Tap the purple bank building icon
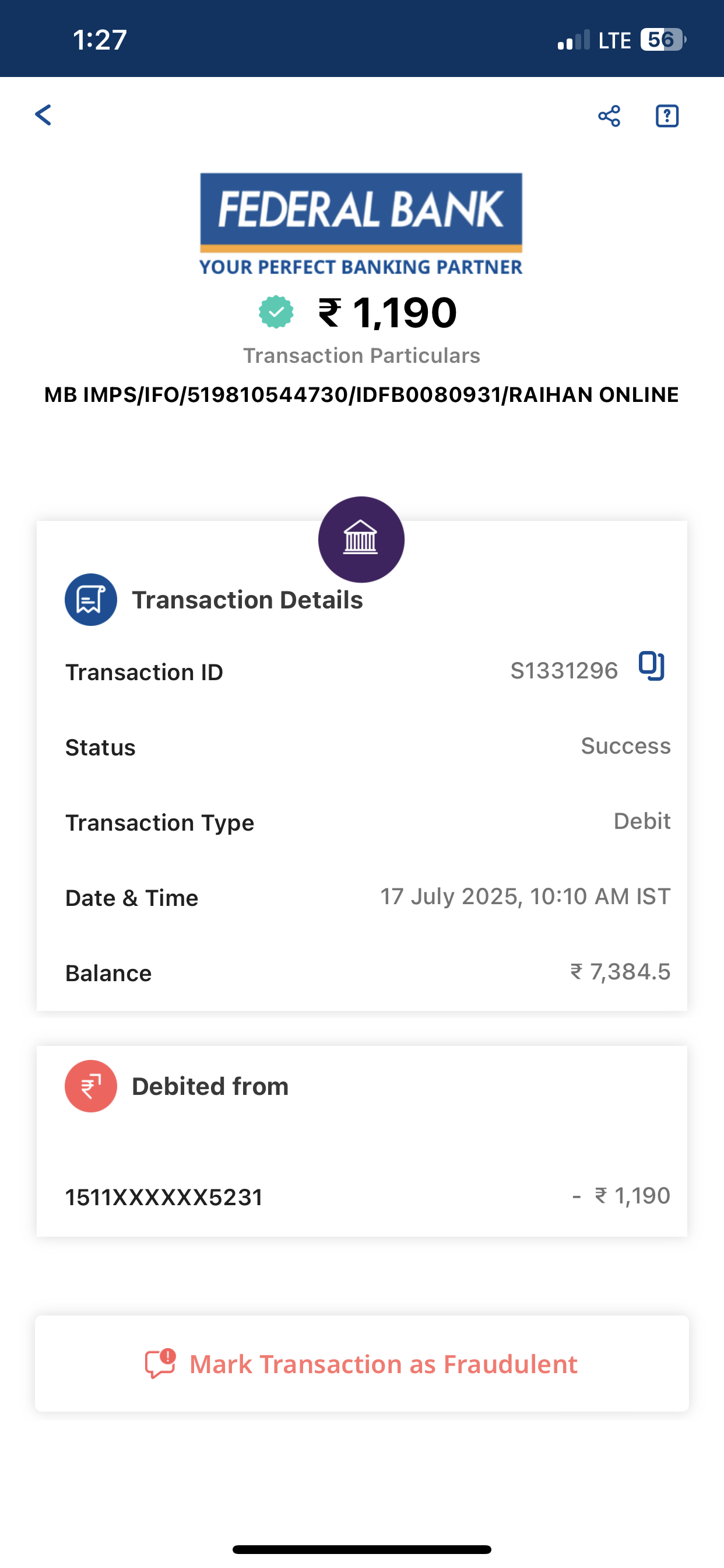The image size is (724, 1568). (361, 540)
